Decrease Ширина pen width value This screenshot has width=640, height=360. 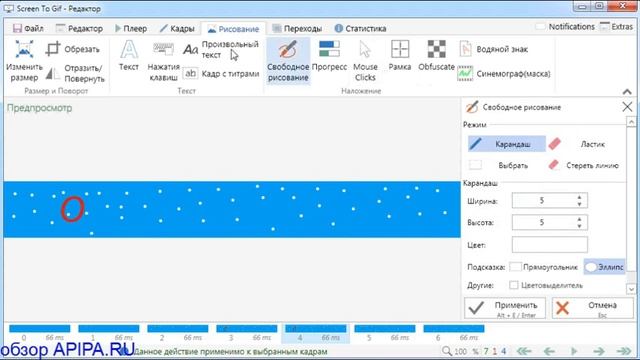tap(579, 204)
